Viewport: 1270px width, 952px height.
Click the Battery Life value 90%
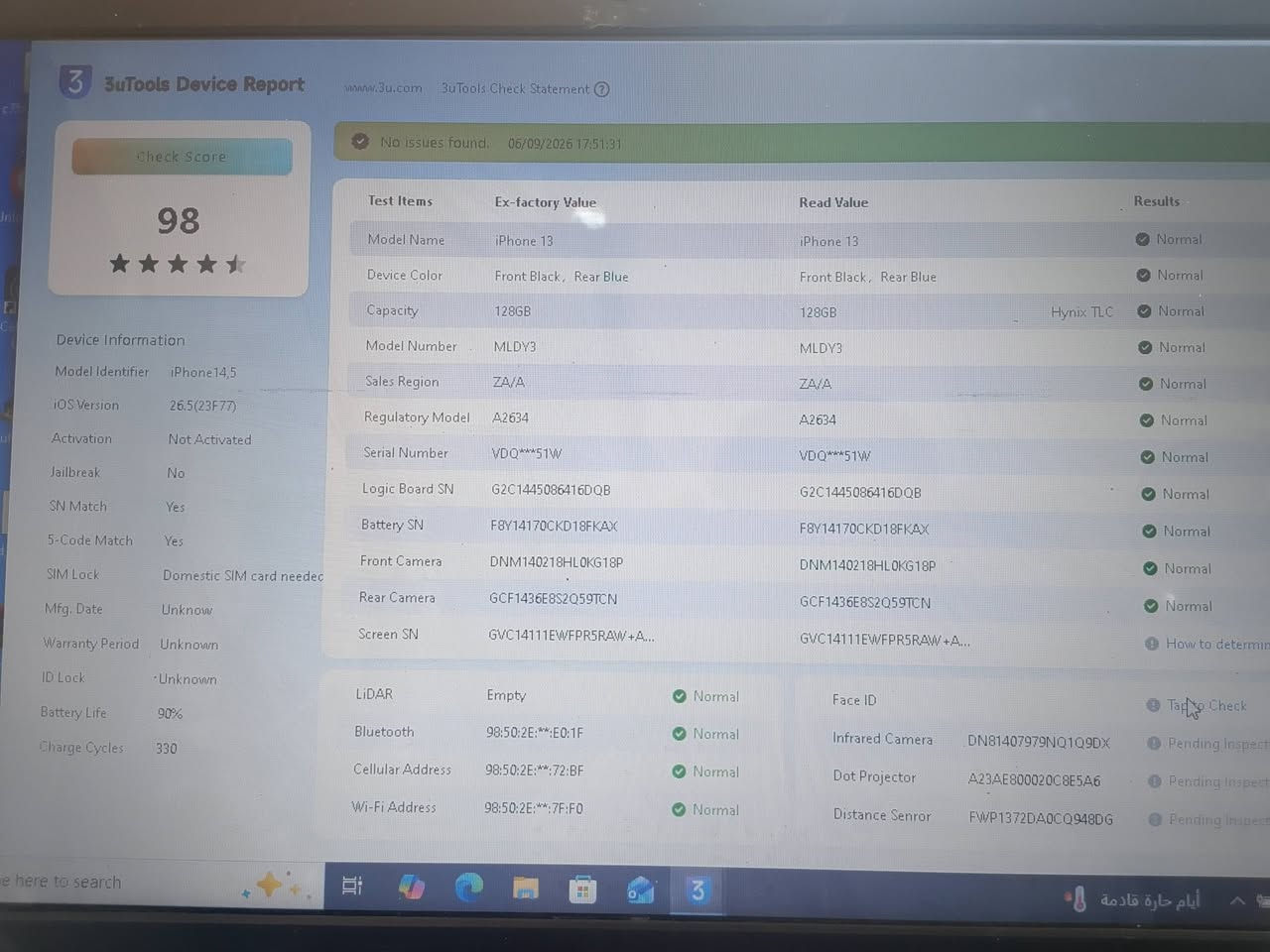[x=170, y=714]
